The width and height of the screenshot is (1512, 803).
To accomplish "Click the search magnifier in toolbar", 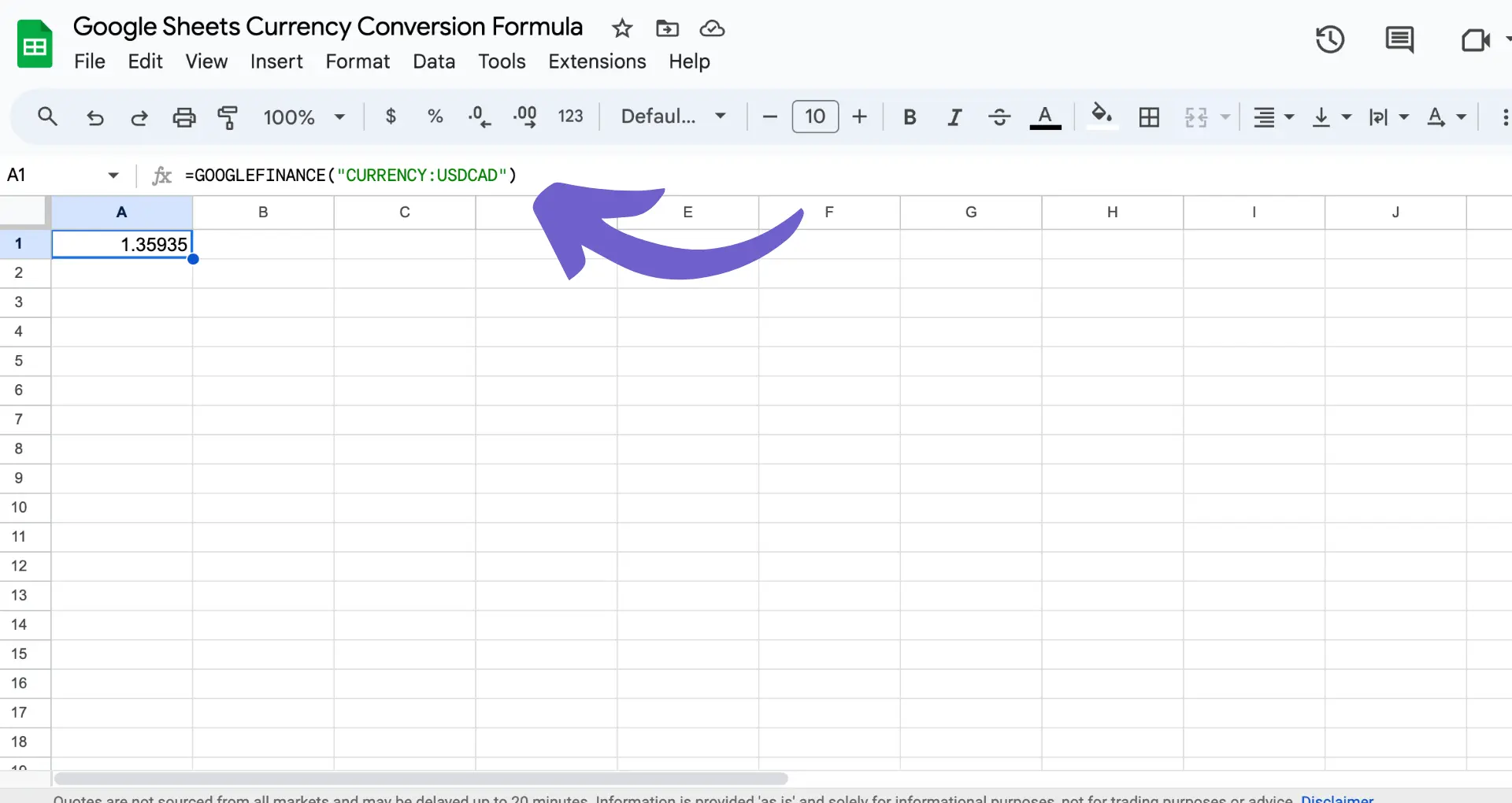I will point(47,117).
